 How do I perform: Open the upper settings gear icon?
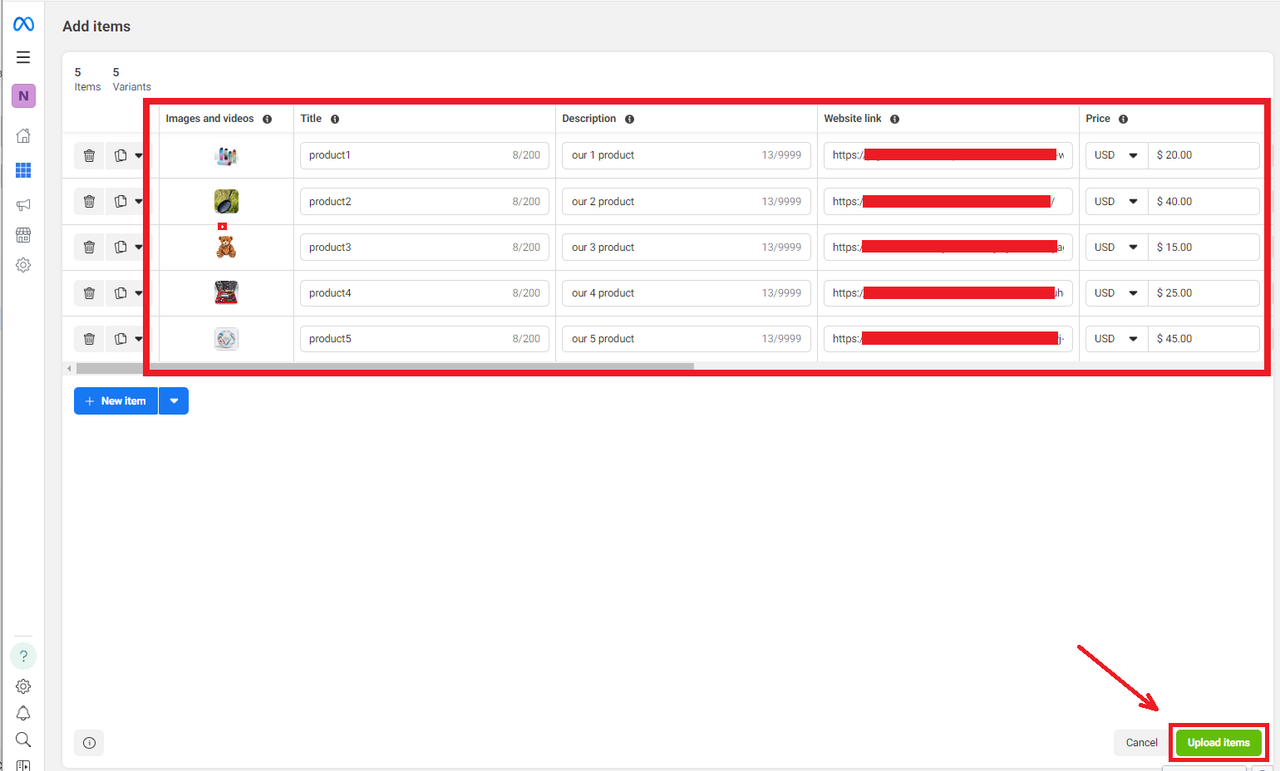point(23,265)
